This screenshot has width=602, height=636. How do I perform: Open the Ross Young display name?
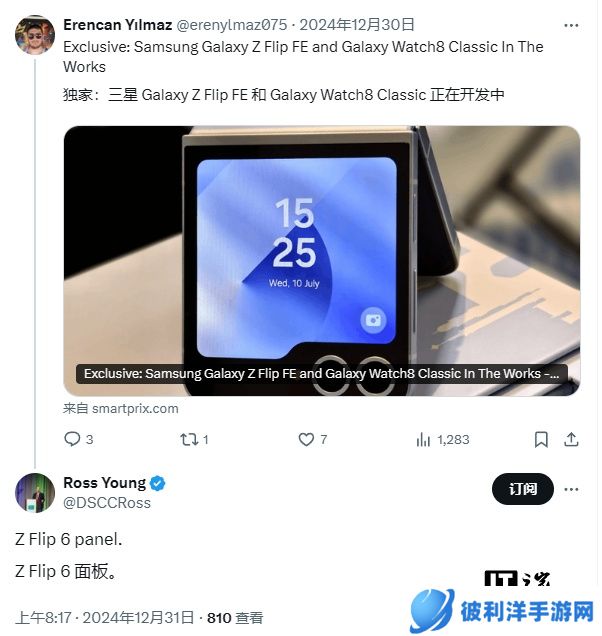[105, 483]
